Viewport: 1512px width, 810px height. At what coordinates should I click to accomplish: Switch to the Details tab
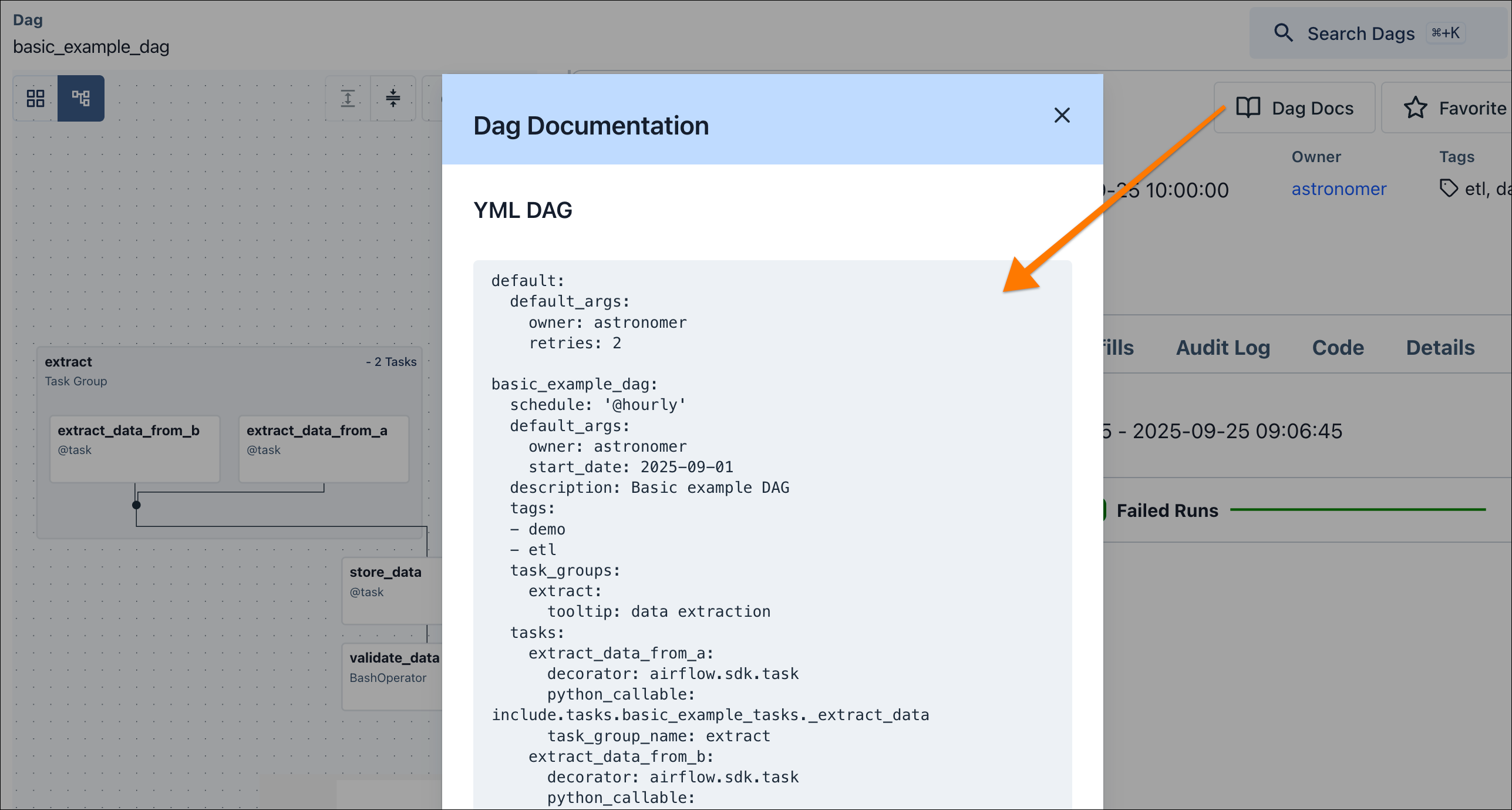pyautogui.click(x=1440, y=347)
